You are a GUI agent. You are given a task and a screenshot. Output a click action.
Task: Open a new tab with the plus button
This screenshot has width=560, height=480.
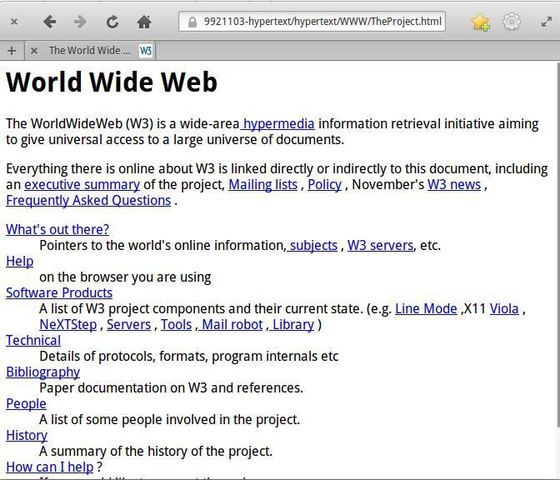click(x=12, y=51)
